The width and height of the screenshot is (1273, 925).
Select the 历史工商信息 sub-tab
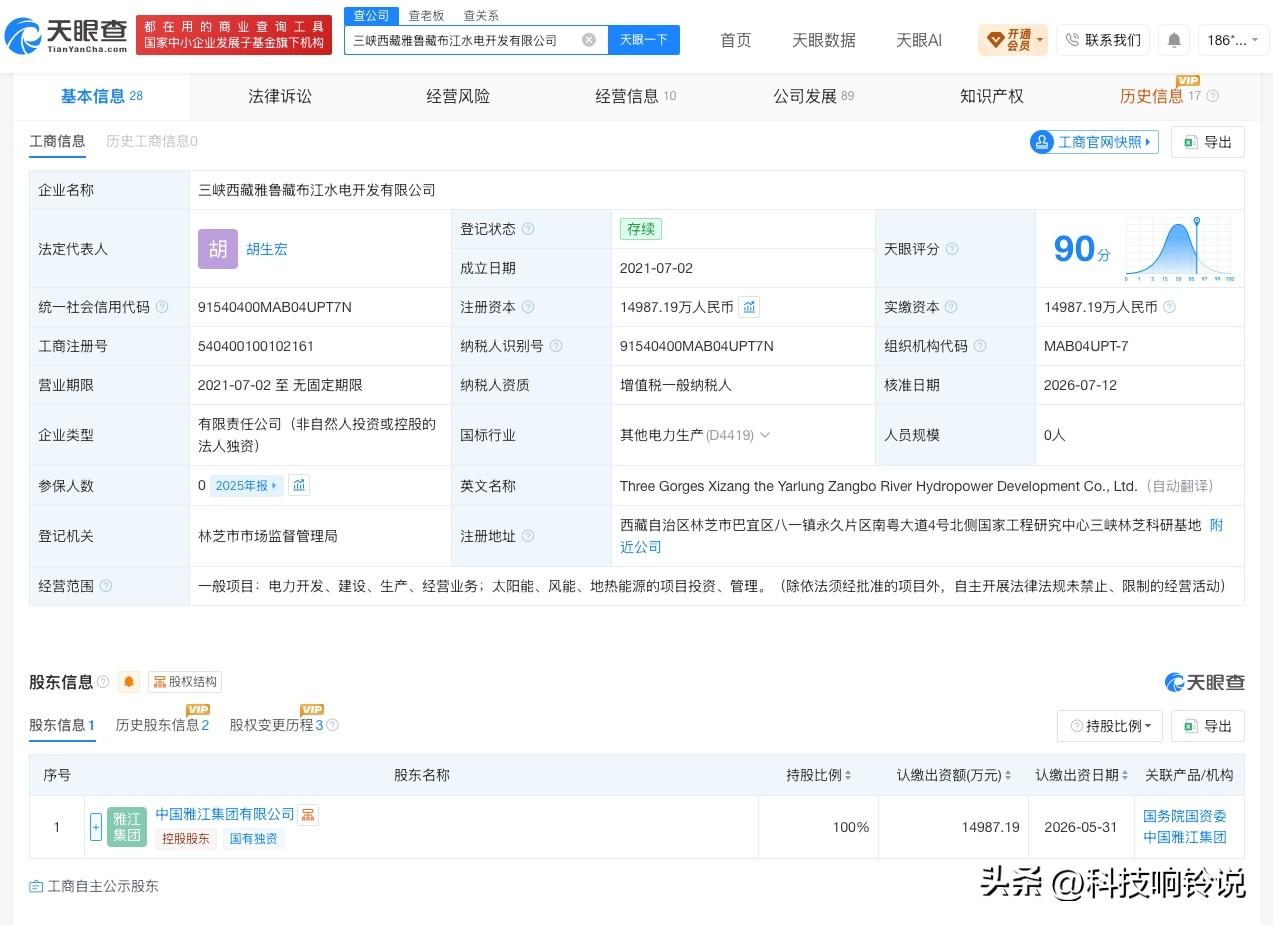pyautogui.click(x=152, y=141)
